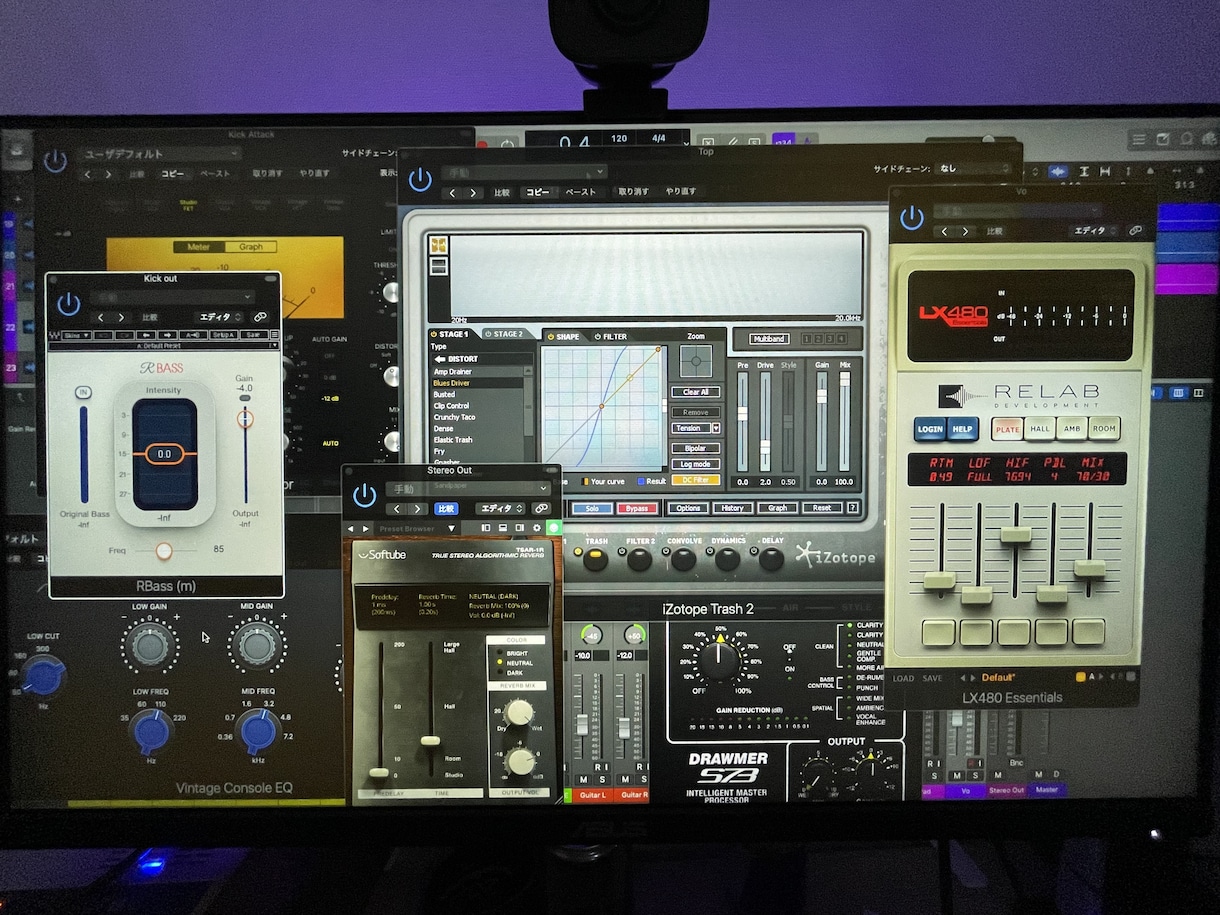Click the Reverb Mix knob in Softube TSAR-1R

coord(518,712)
